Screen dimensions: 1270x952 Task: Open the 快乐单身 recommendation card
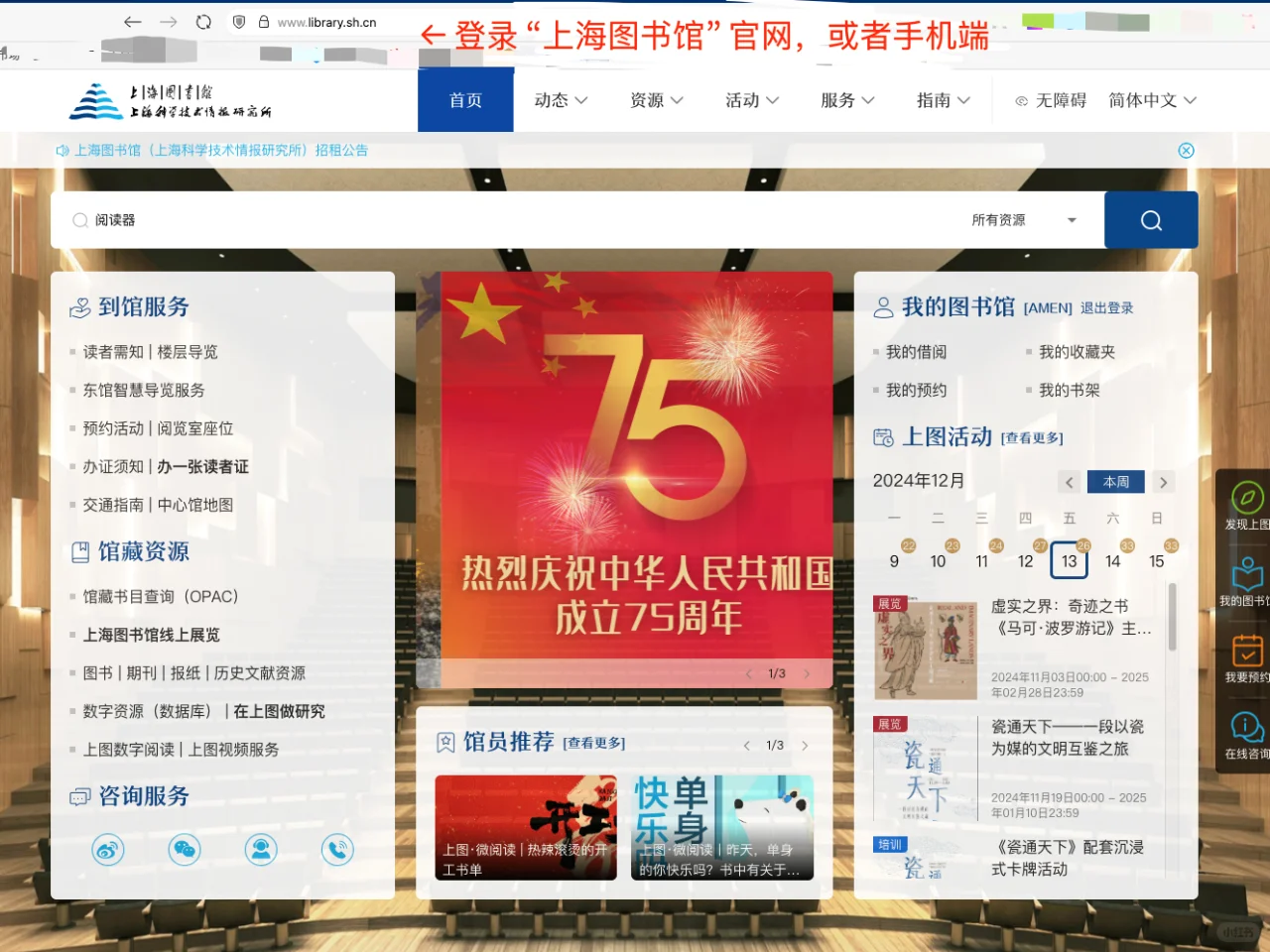coord(722,828)
